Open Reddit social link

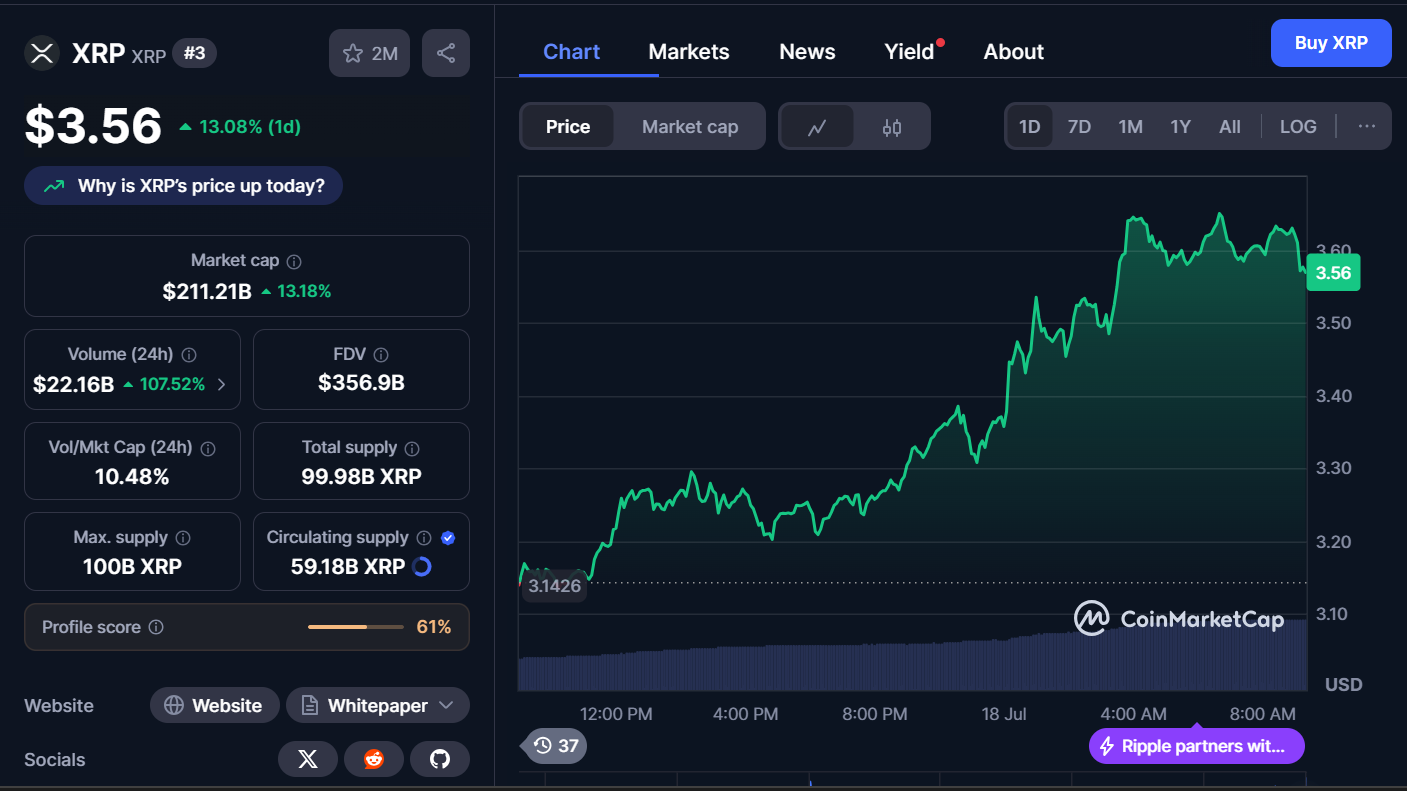click(374, 759)
